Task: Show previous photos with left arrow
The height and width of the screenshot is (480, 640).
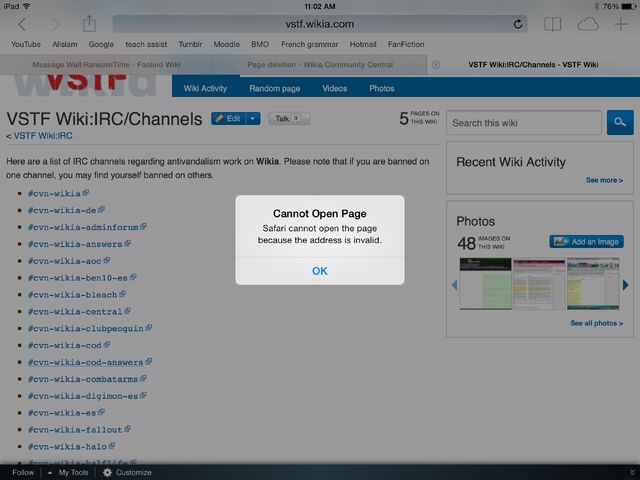Action: pos(454,284)
